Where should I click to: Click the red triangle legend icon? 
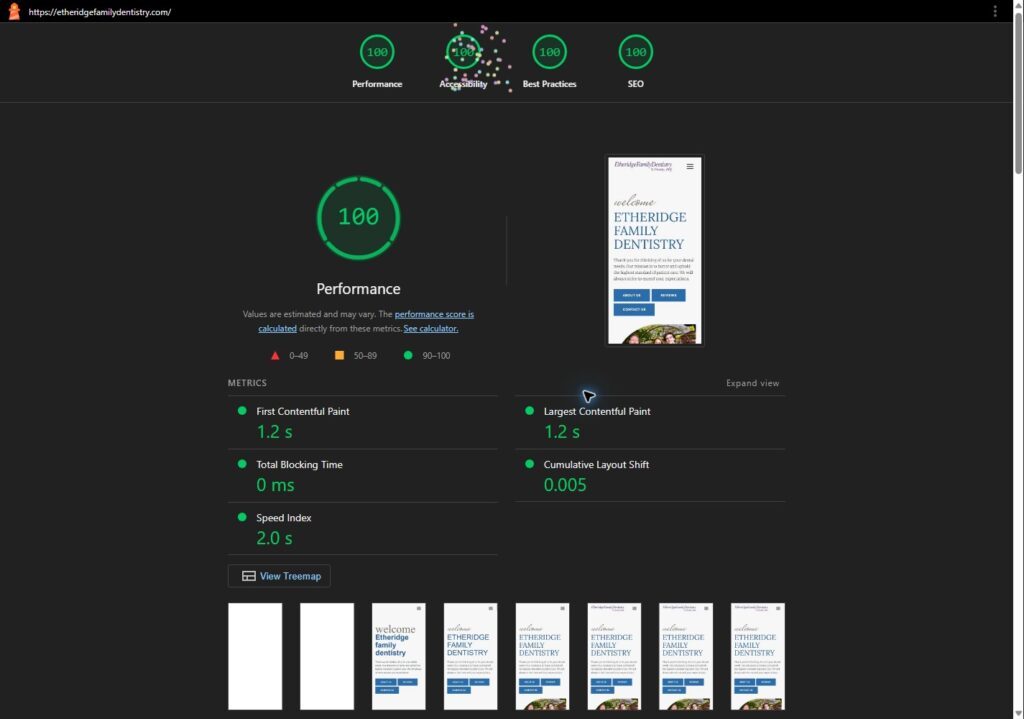[x=275, y=356]
